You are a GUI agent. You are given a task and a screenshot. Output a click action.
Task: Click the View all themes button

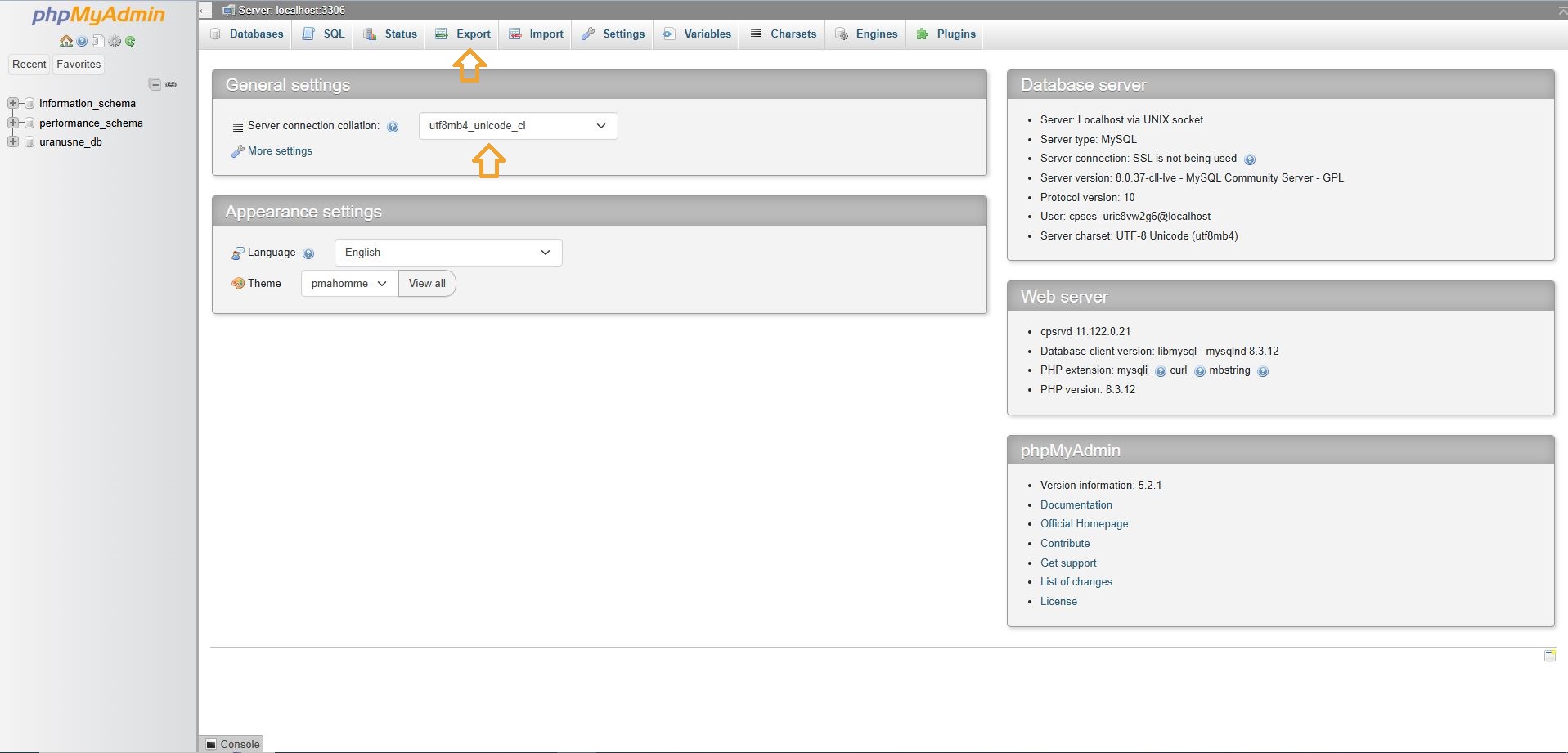click(427, 284)
